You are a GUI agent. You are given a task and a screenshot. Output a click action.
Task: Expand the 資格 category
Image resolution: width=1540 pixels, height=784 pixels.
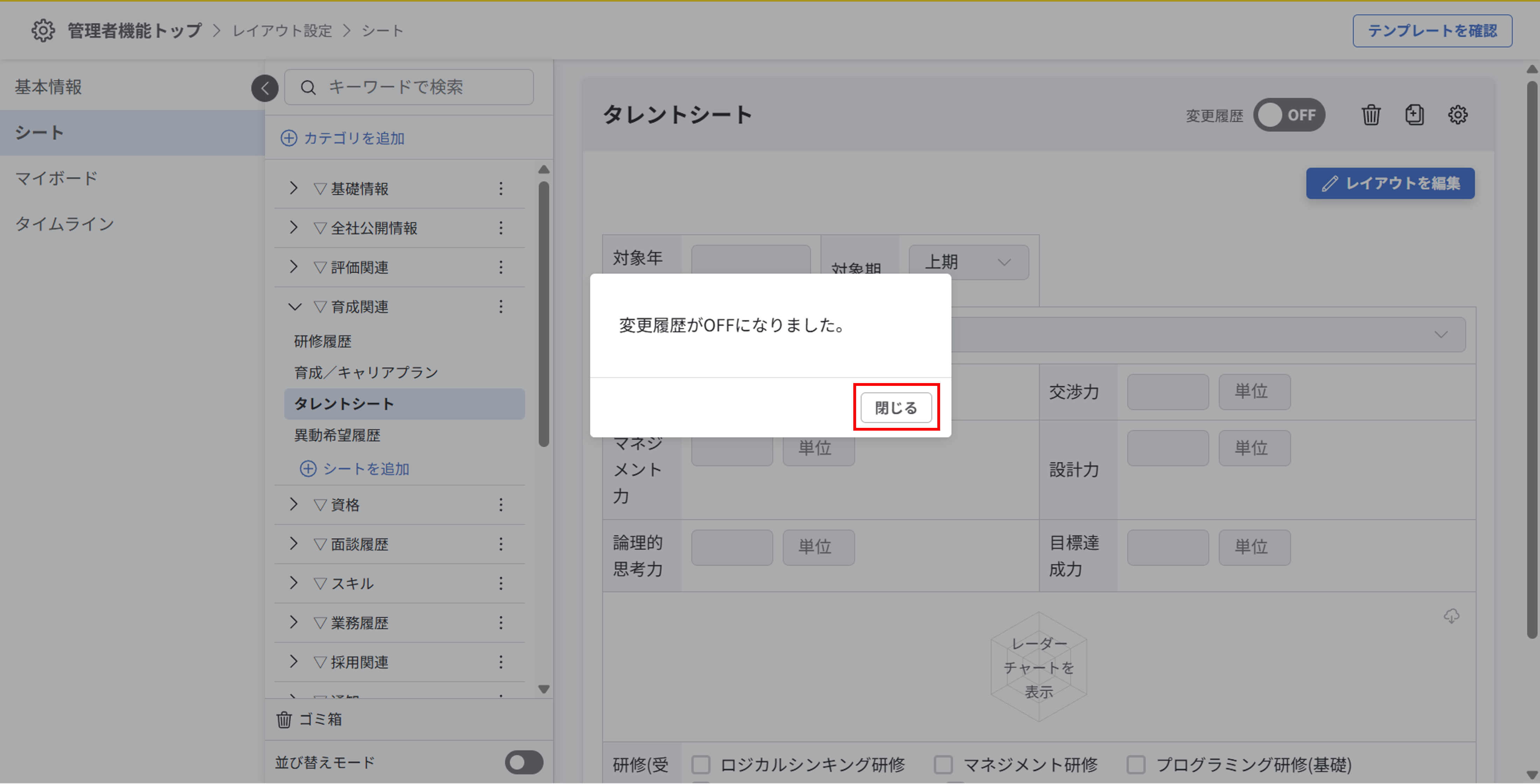(x=294, y=505)
